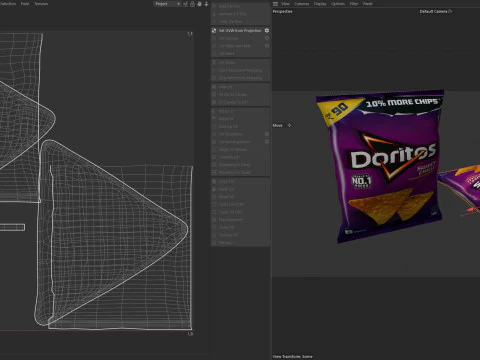The image size is (480, 360).
Task: Open options gear for Set UVW from Projection
Action: [267, 30]
